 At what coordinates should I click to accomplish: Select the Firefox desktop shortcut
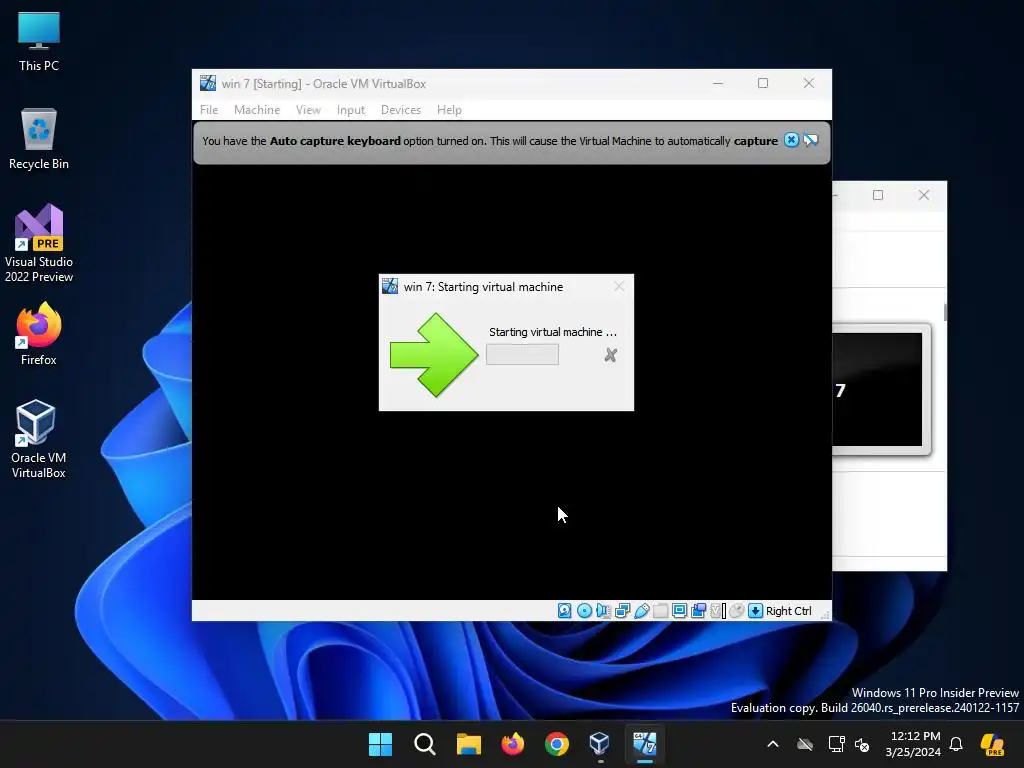coord(39,334)
